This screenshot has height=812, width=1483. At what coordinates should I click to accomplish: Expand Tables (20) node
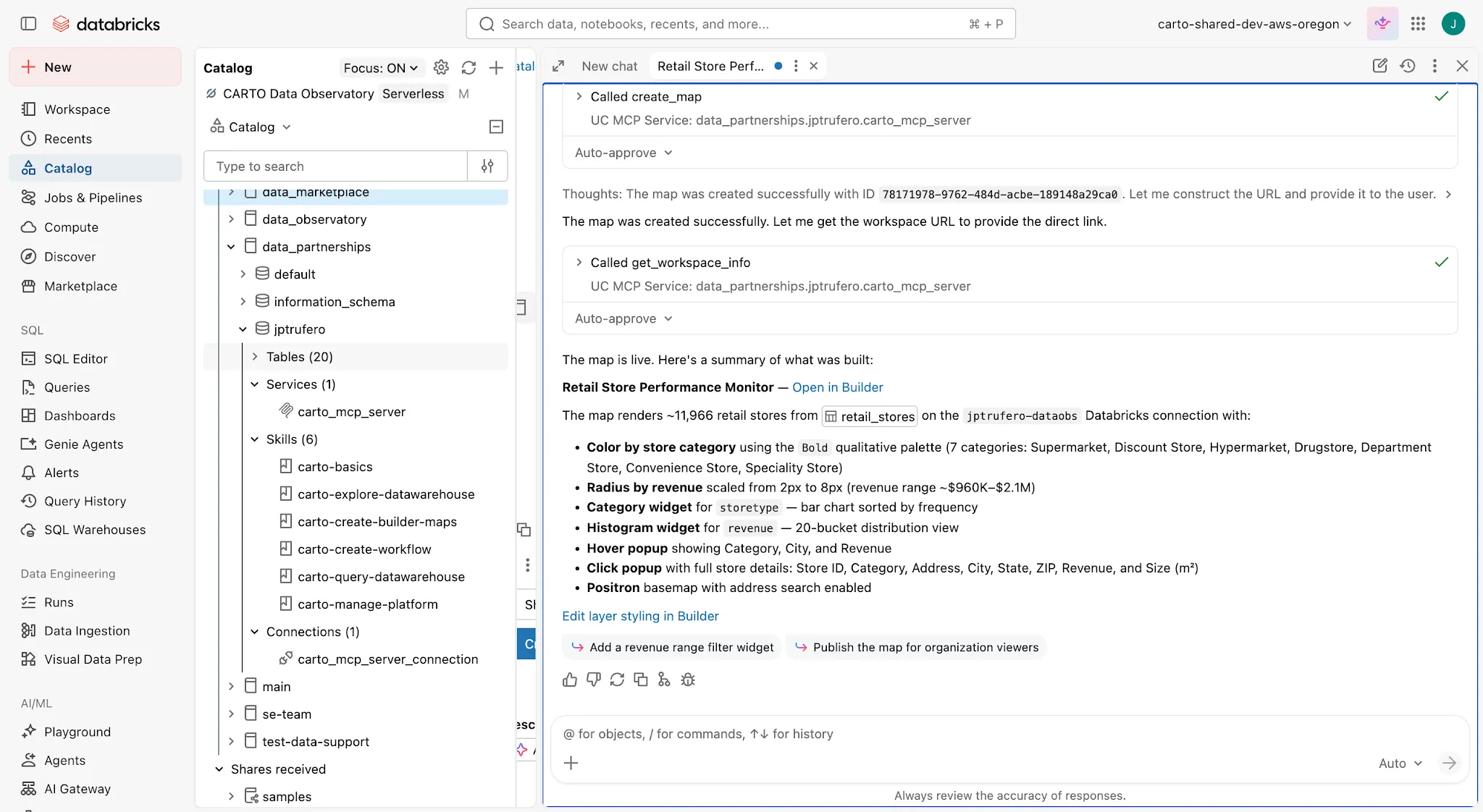pos(255,356)
